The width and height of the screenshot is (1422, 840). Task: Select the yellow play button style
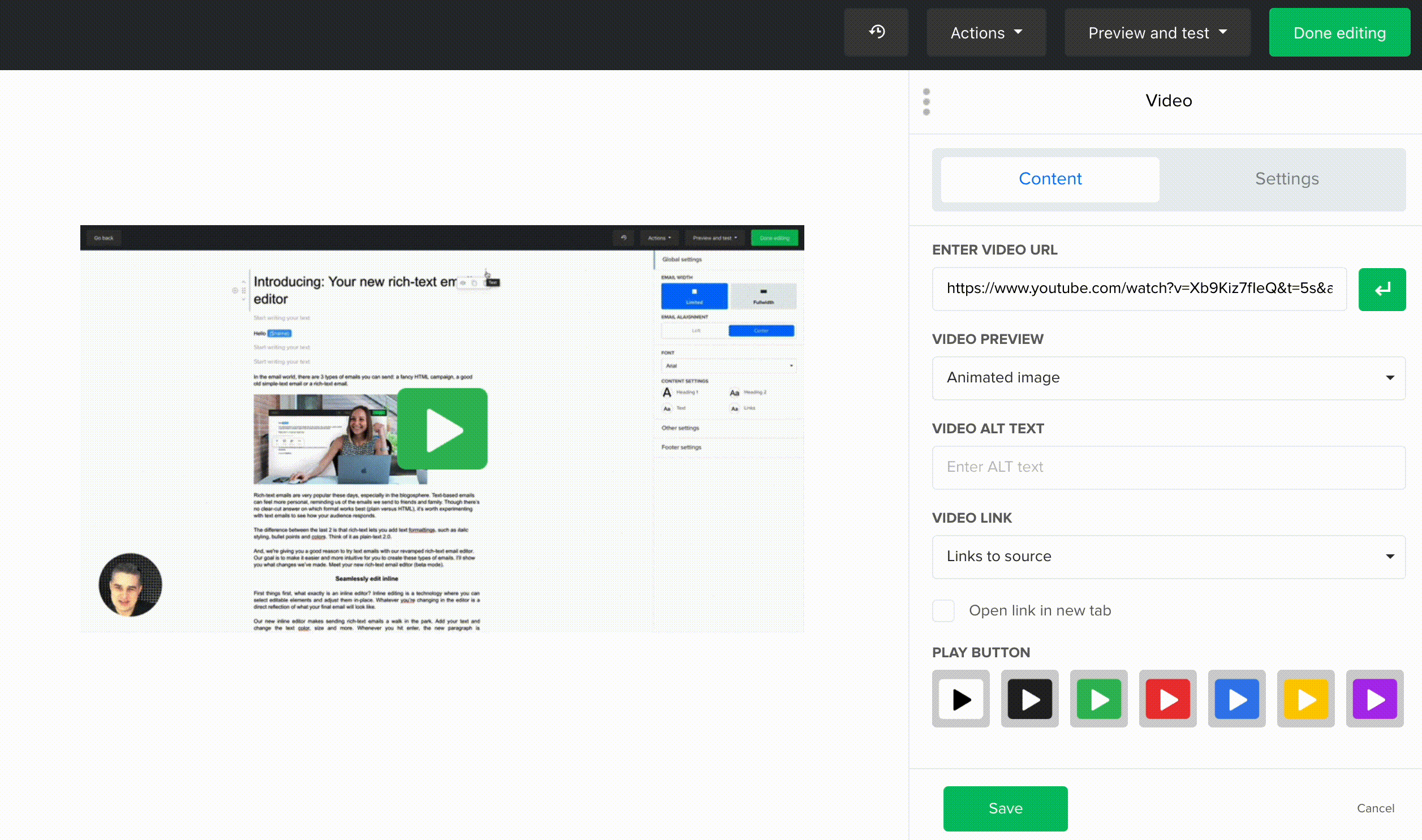click(x=1305, y=699)
